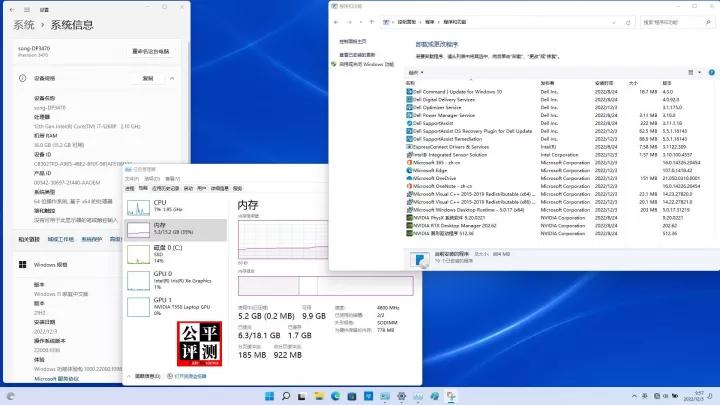The width and height of the screenshot is (720, 405).
Task: Click 系统 breadcrumb in Settings
Action: [x=24, y=25]
